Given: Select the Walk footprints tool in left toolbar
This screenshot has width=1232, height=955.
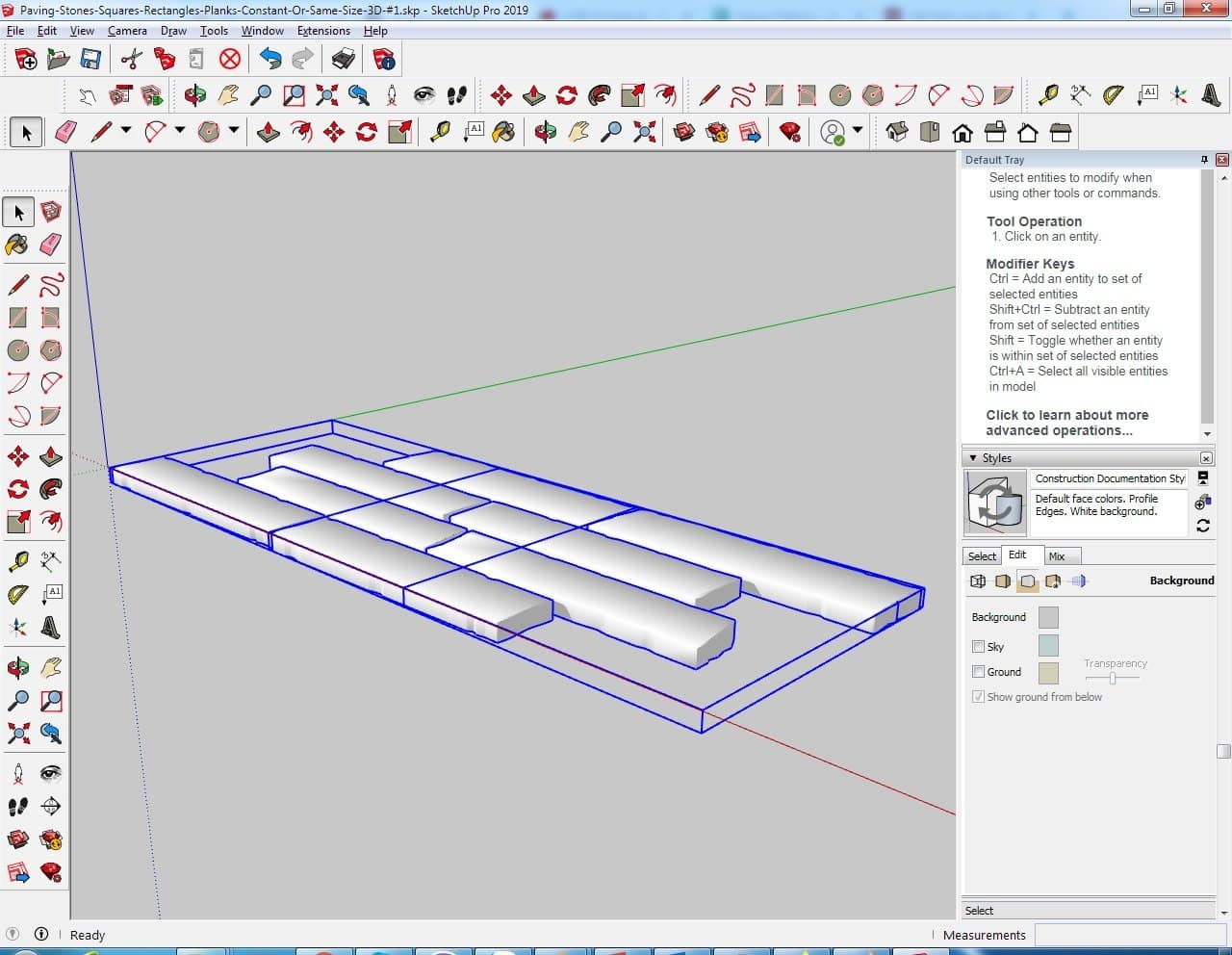Looking at the screenshot, I should (18, 807).
